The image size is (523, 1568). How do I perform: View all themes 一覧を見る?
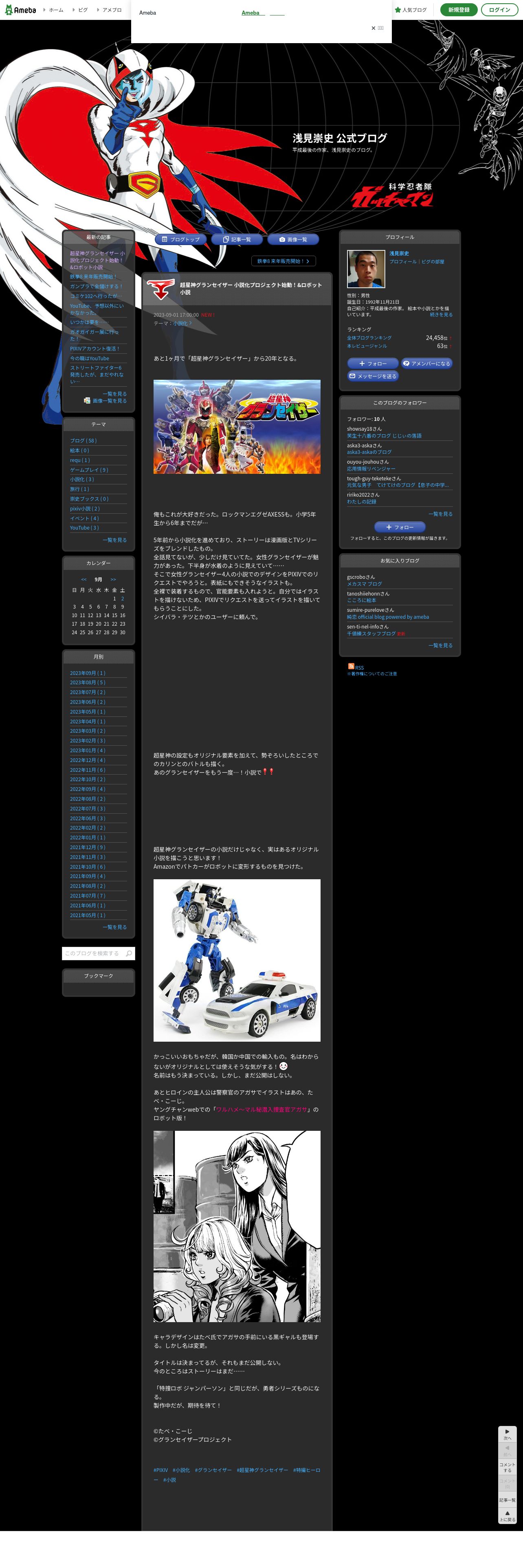tap(114, 540)
